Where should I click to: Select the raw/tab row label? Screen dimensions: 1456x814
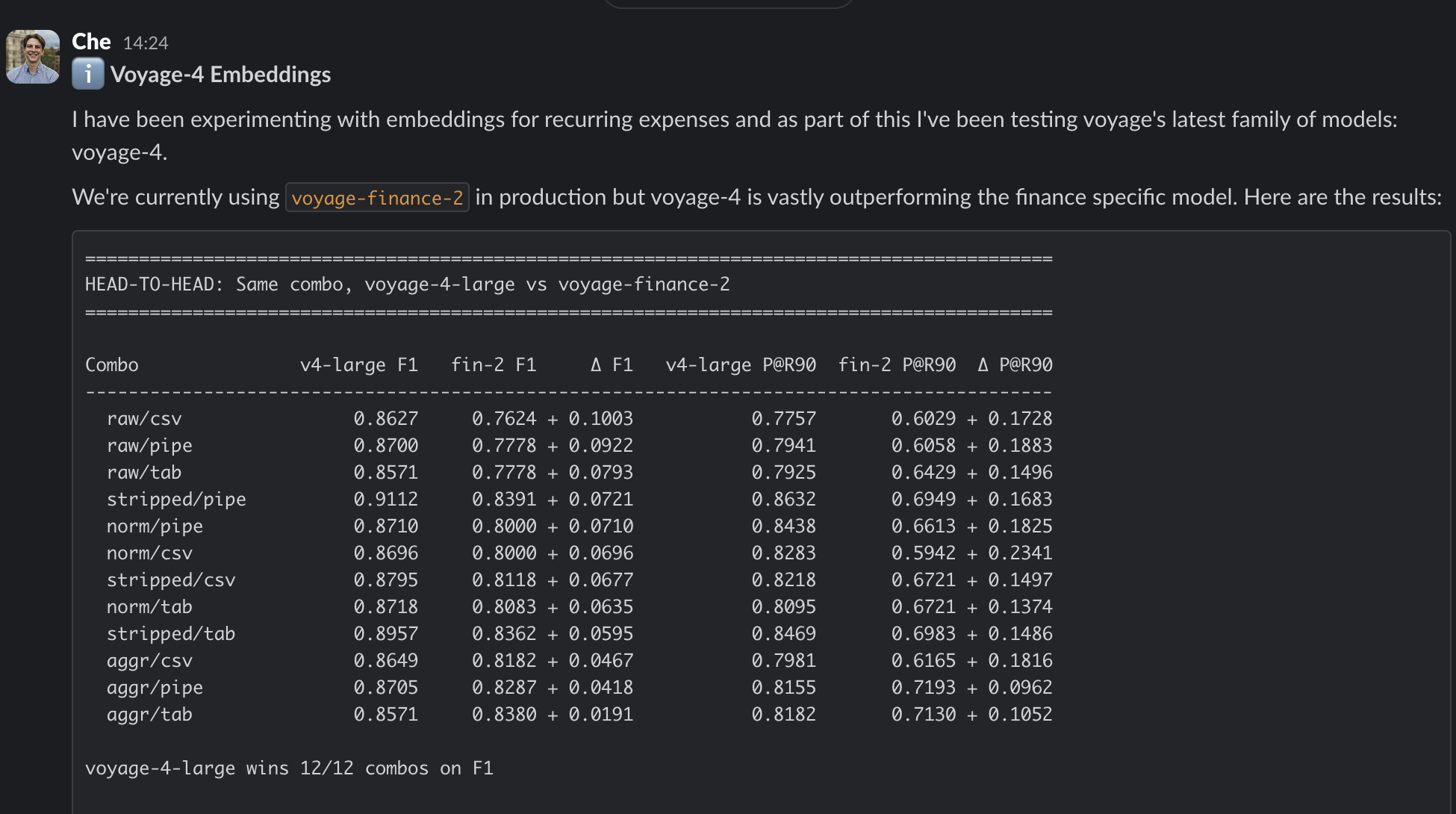(x=144, y=473)
